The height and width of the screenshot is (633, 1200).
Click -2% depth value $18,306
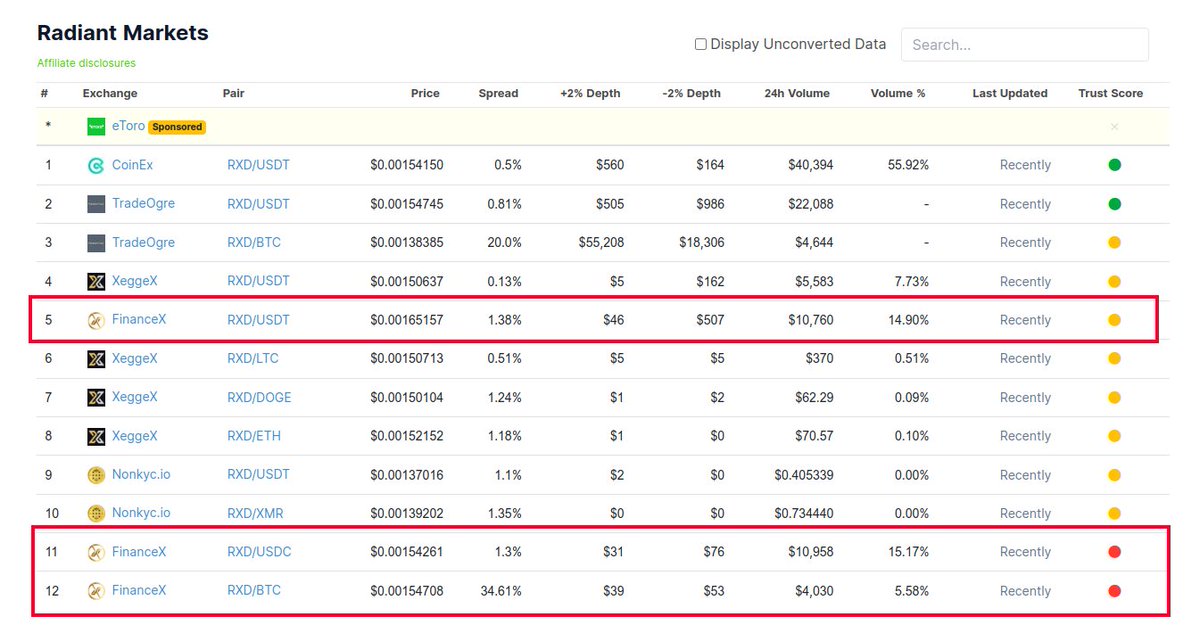coord(702,243)
